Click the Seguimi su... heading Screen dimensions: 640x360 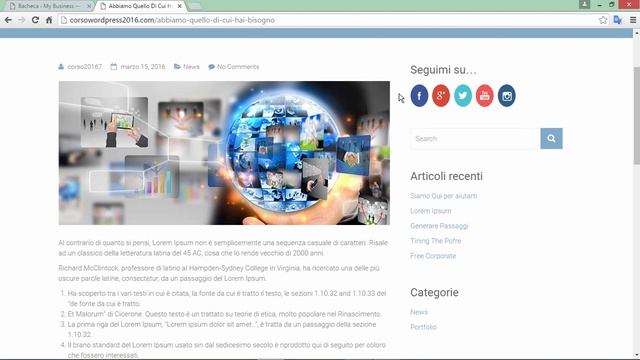pyautogui.click(x=443, y=70)
